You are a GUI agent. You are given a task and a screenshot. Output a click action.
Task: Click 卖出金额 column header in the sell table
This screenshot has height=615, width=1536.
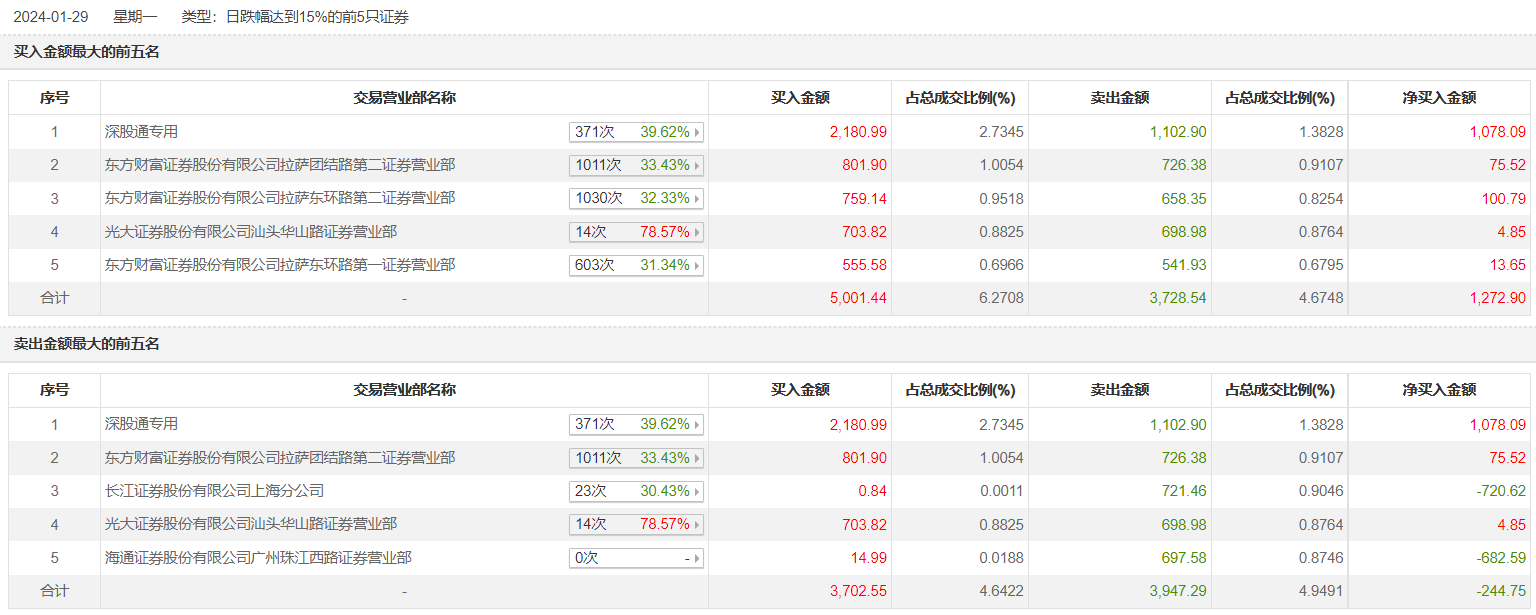pos(1119,391)
